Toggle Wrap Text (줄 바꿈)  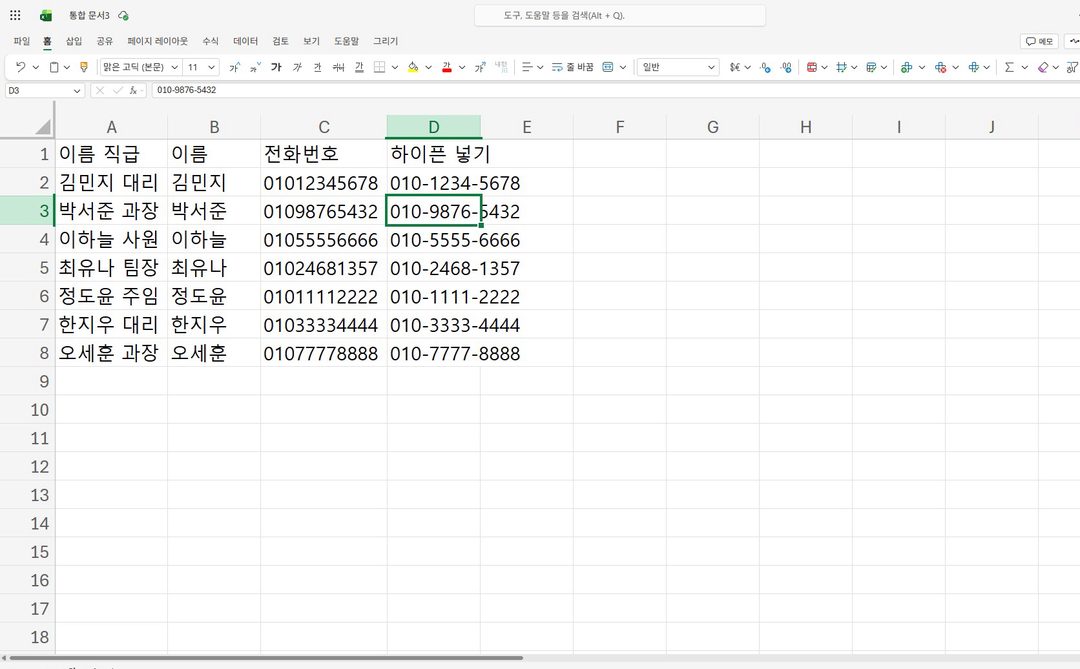[x=572, y=67]
